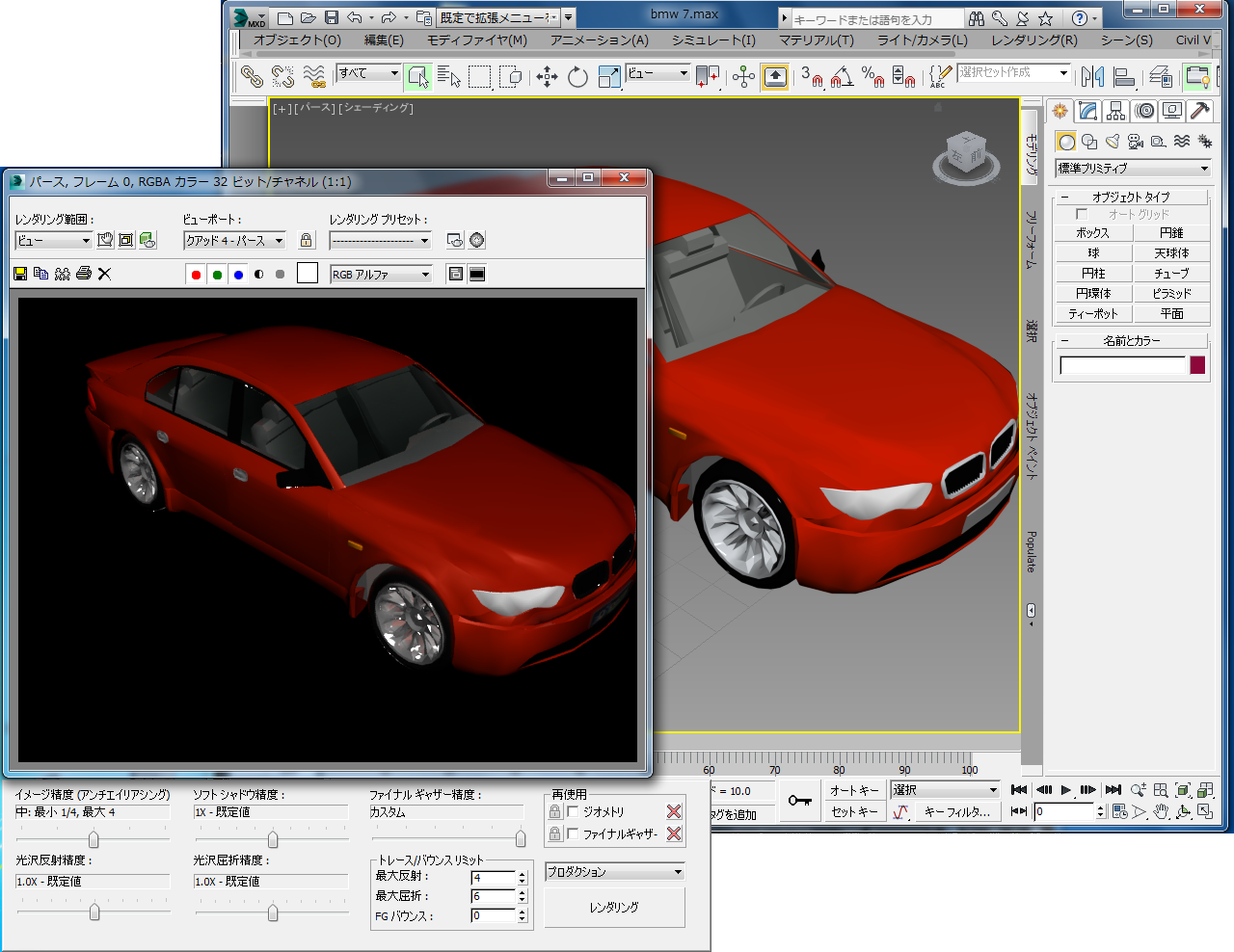Activate the Select and Move tool
This screenshot has width=1234, height=952.
pyautogui.click(x=547, y=77)
